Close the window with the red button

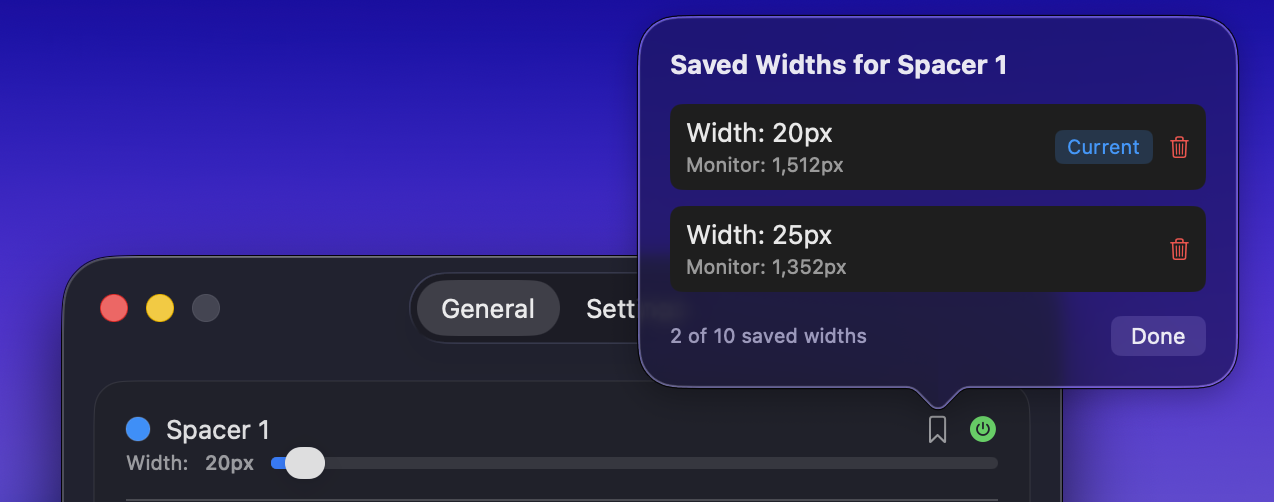click(x=114, y=308)
